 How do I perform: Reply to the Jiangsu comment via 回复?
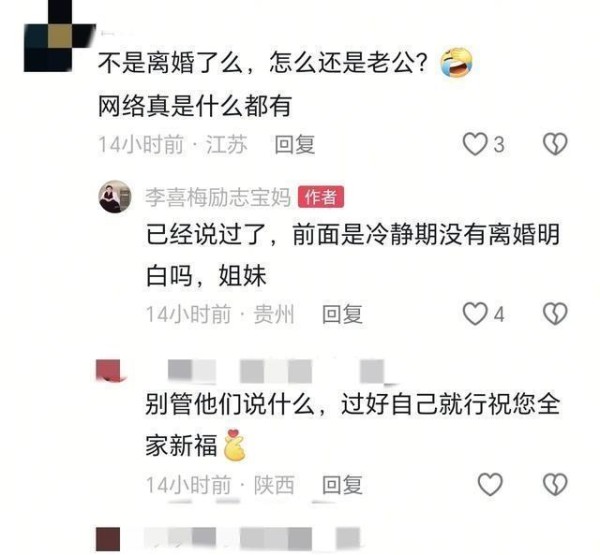point(295,145)
